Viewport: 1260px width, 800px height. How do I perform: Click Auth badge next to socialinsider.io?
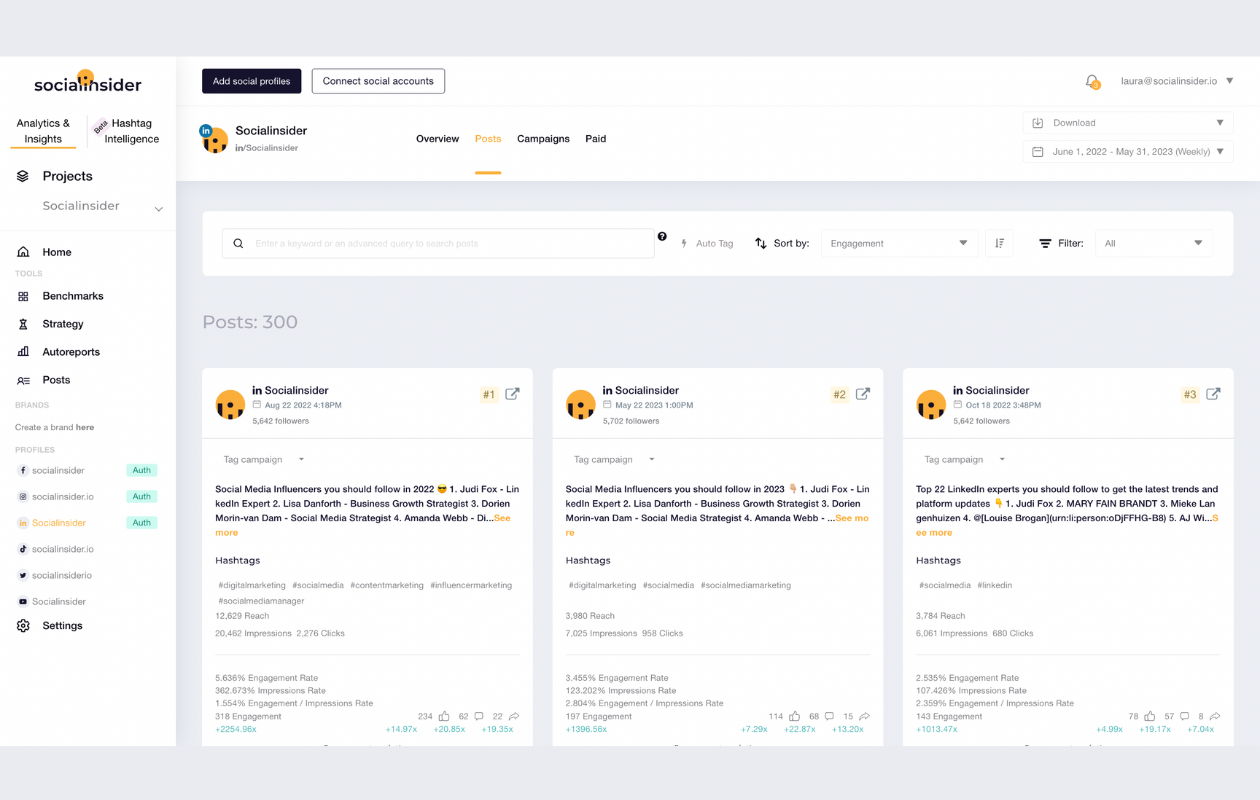coord(142,496)
